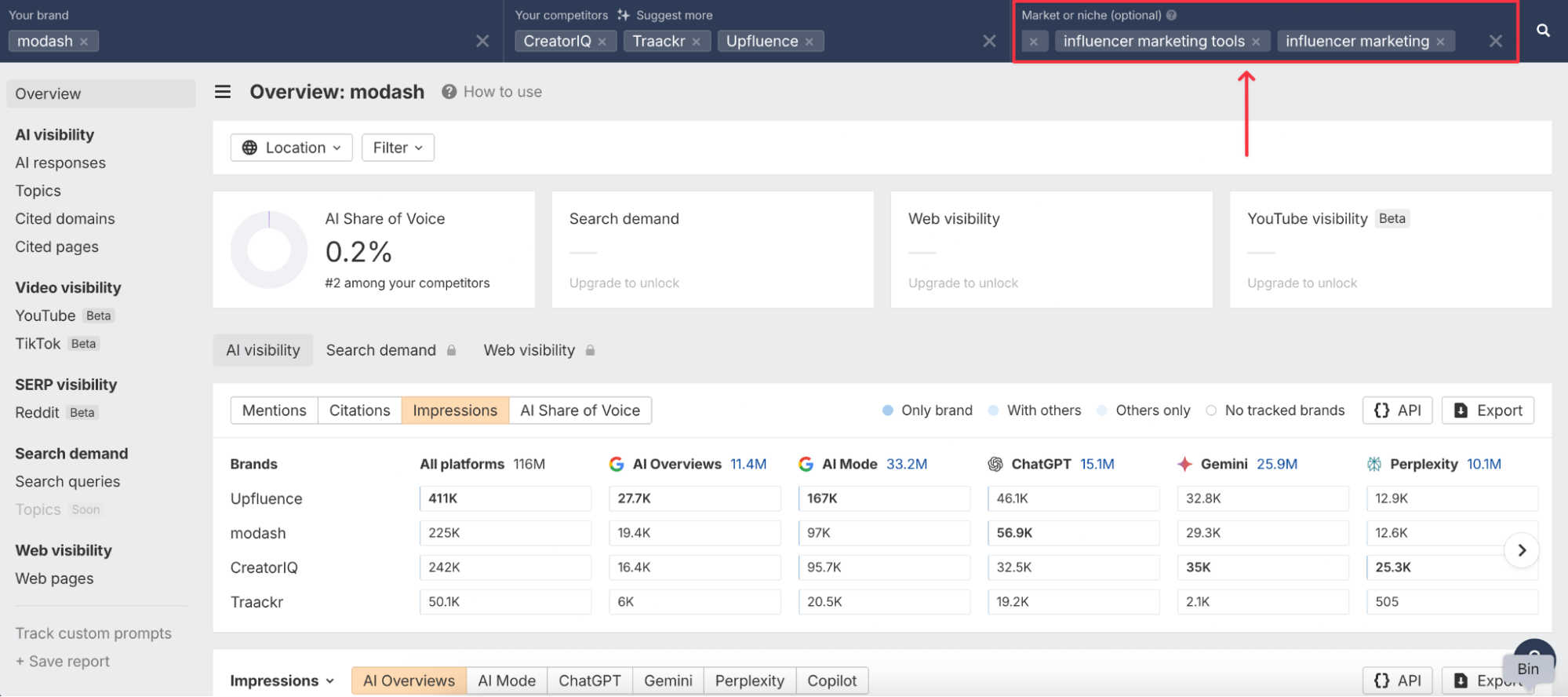The width and height of the screenshot is (1568, 697).
Task: Click the lower API button
Action: pos(1398,681)
